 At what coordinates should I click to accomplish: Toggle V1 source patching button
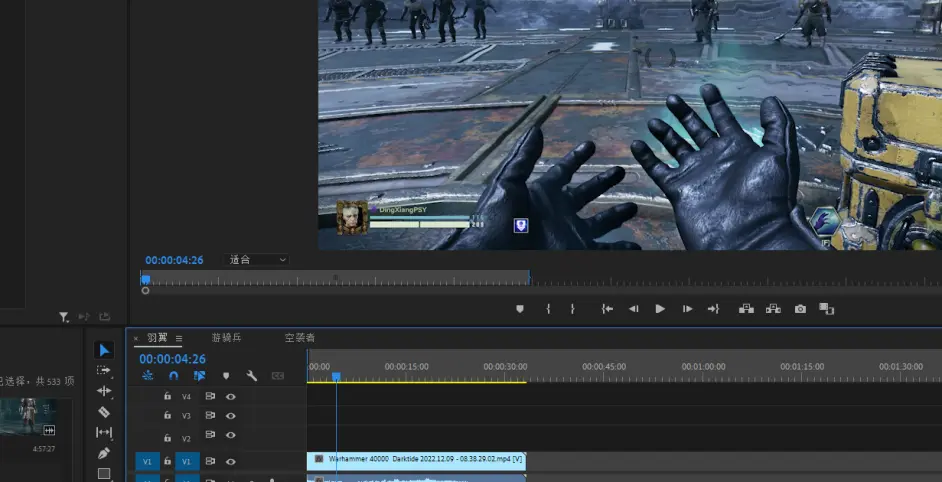[148, 461]
